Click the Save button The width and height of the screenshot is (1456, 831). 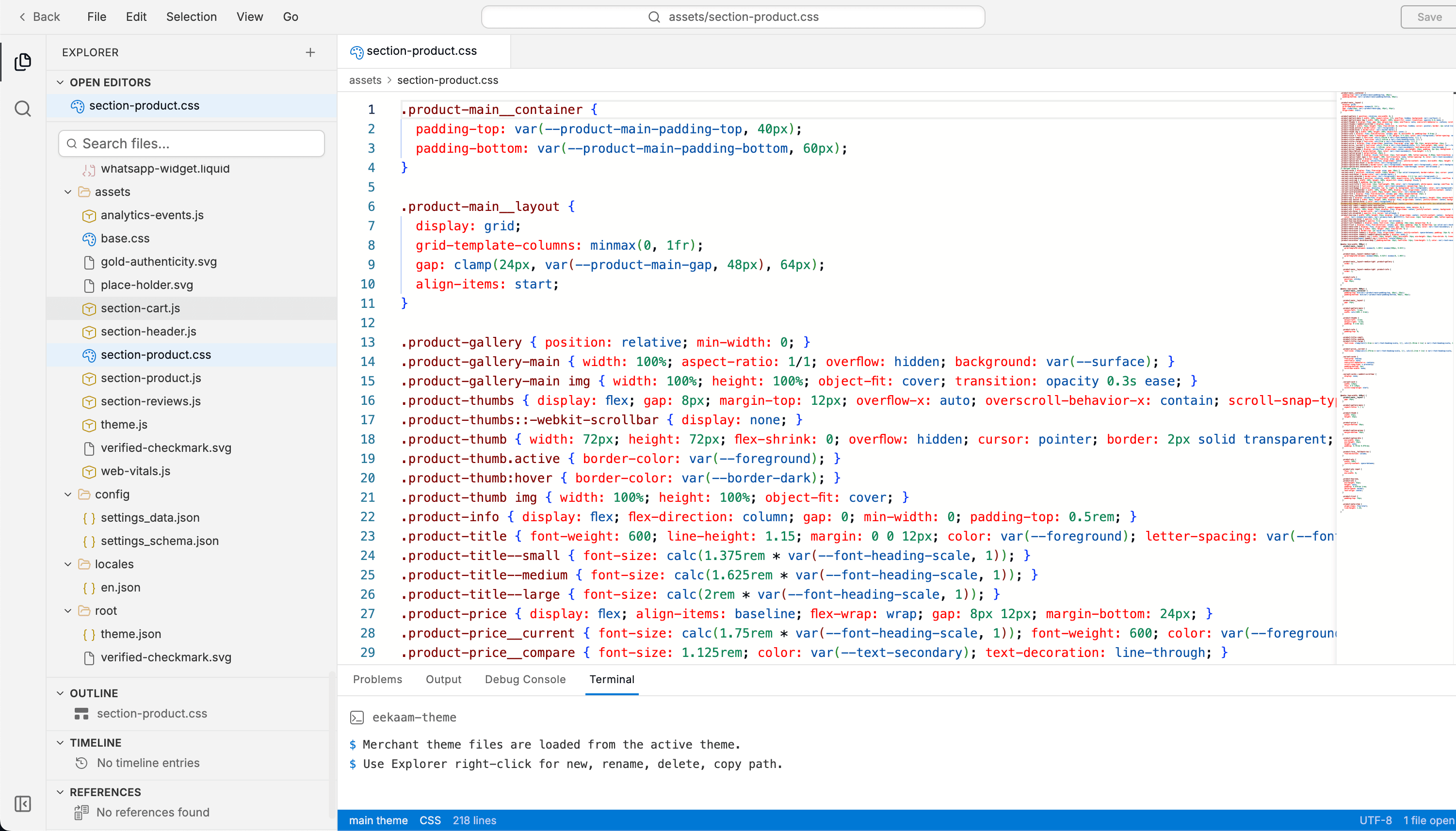pos(1428,17)
